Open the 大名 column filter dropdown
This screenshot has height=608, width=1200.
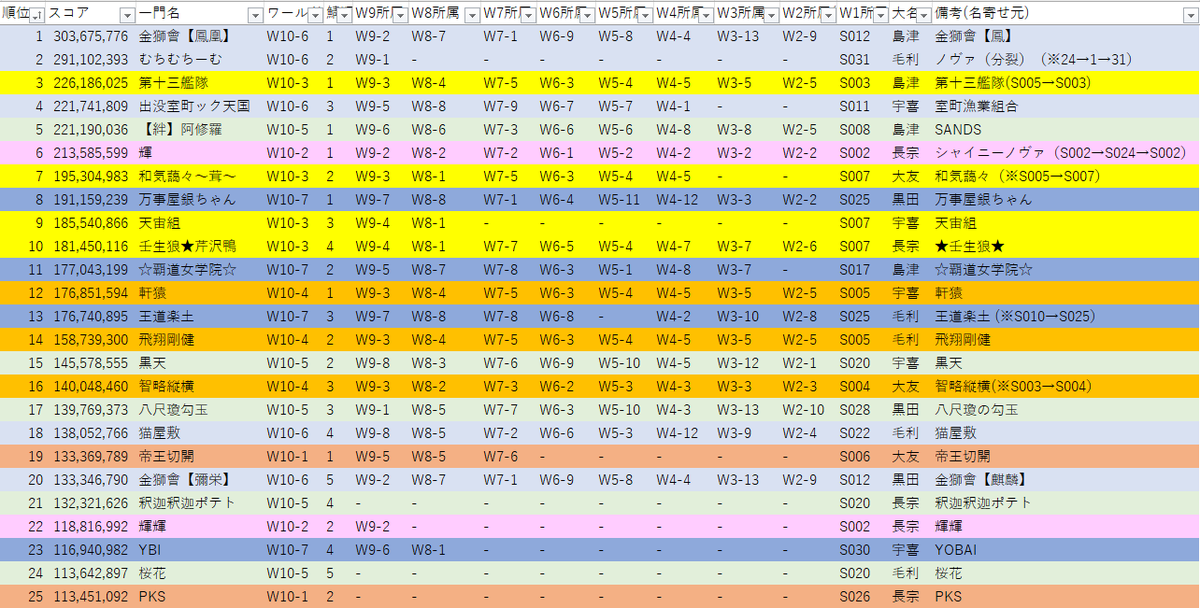pos(923,15)
